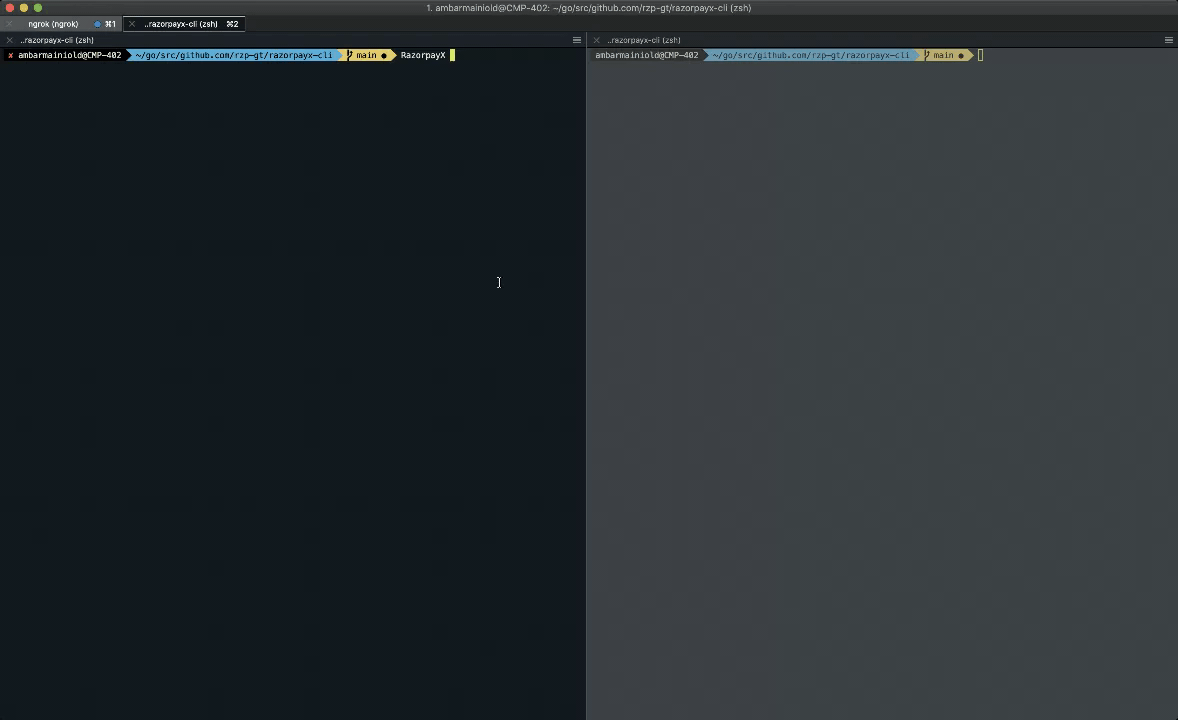Click the blue directory path in left pane
The width and height of the screenshot is (1178, 720).
pyautogui.click(x=234, y=55)
